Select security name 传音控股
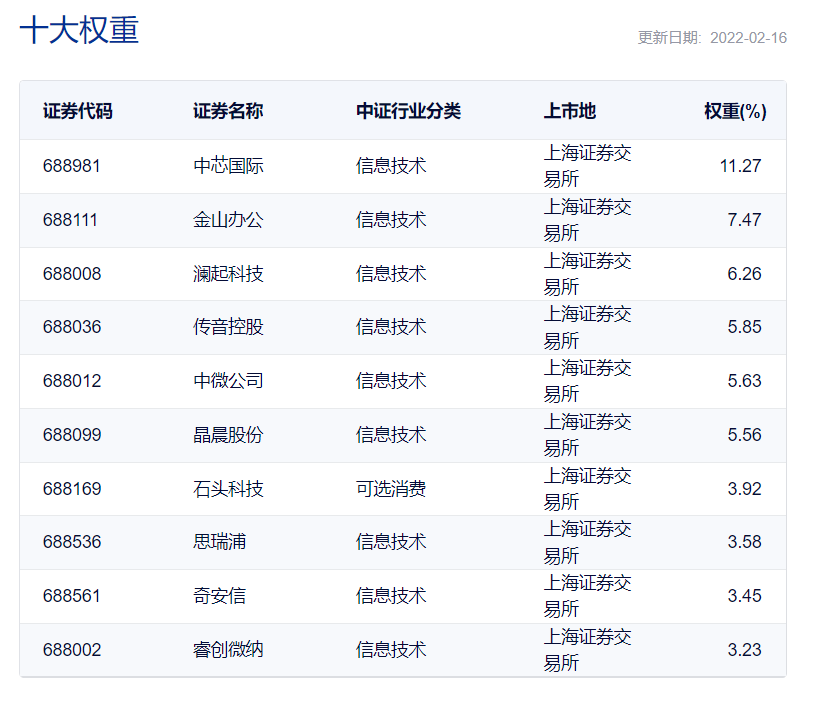This screenshot has height=704, width=818. point(228,327)
